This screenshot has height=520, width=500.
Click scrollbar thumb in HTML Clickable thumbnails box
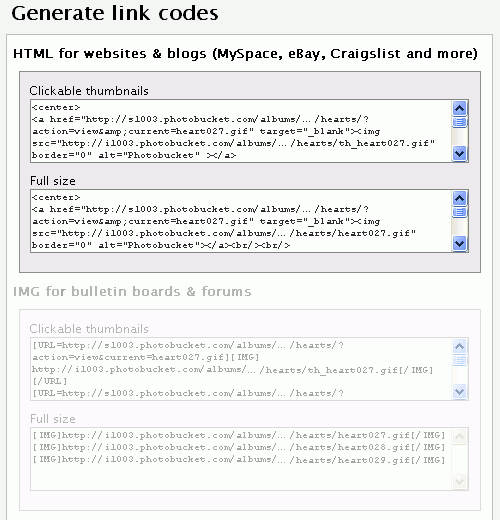click(x=459, y=122)
